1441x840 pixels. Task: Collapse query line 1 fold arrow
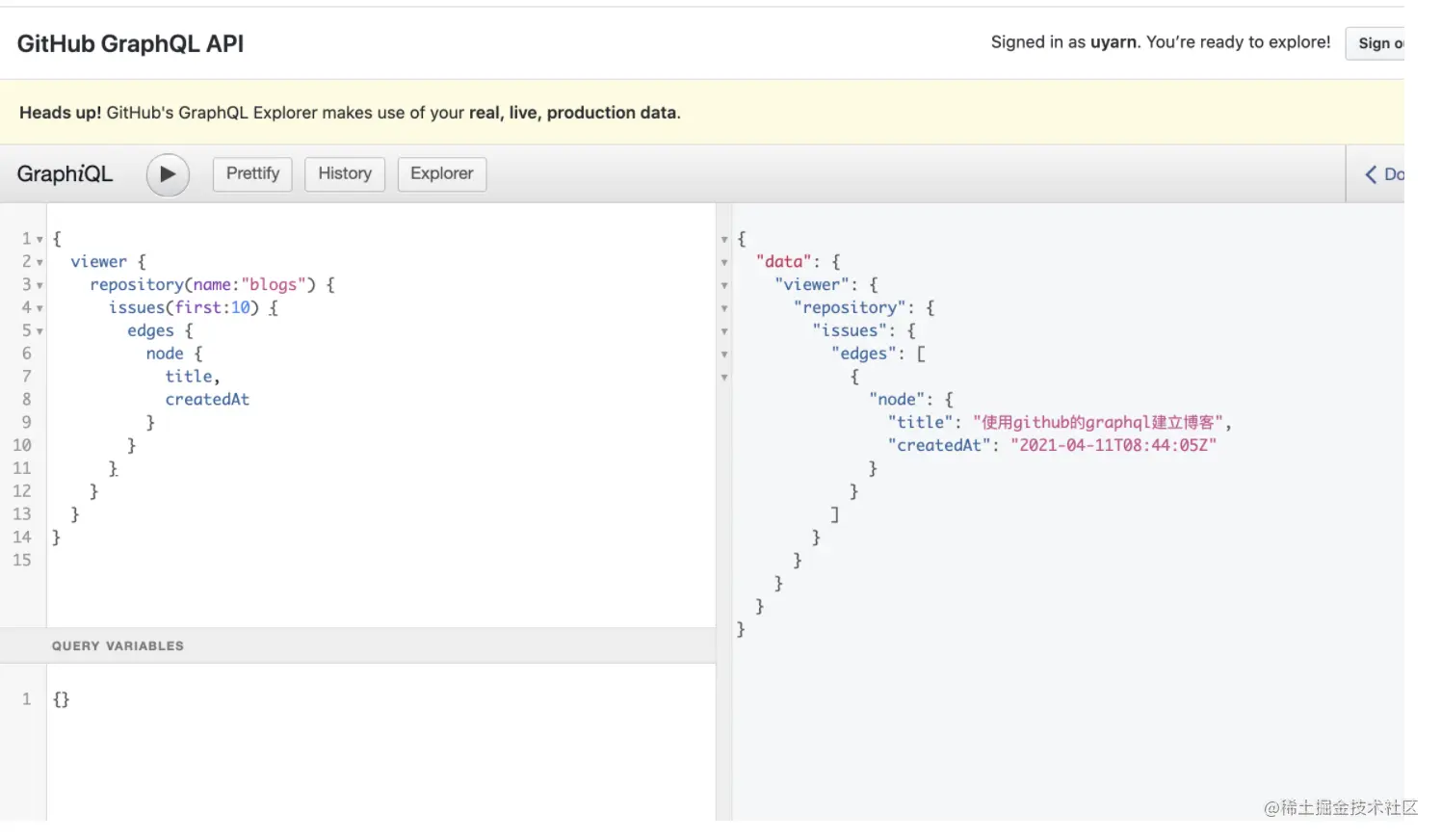(39, 239)
